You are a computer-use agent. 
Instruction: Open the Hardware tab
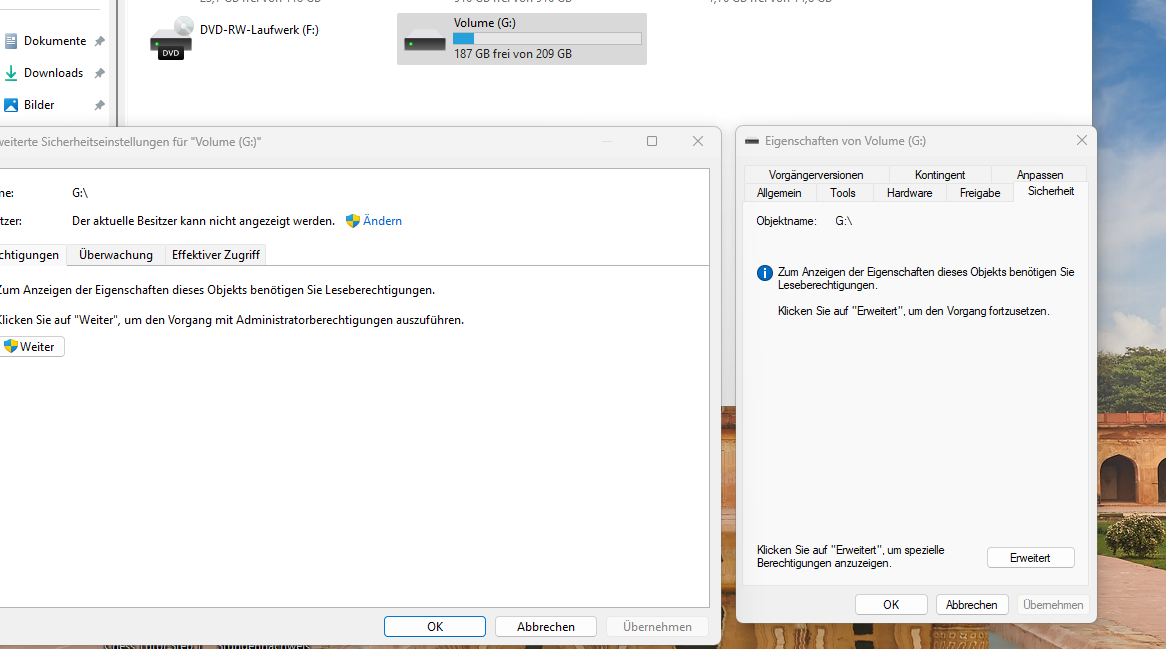point(909,193)
